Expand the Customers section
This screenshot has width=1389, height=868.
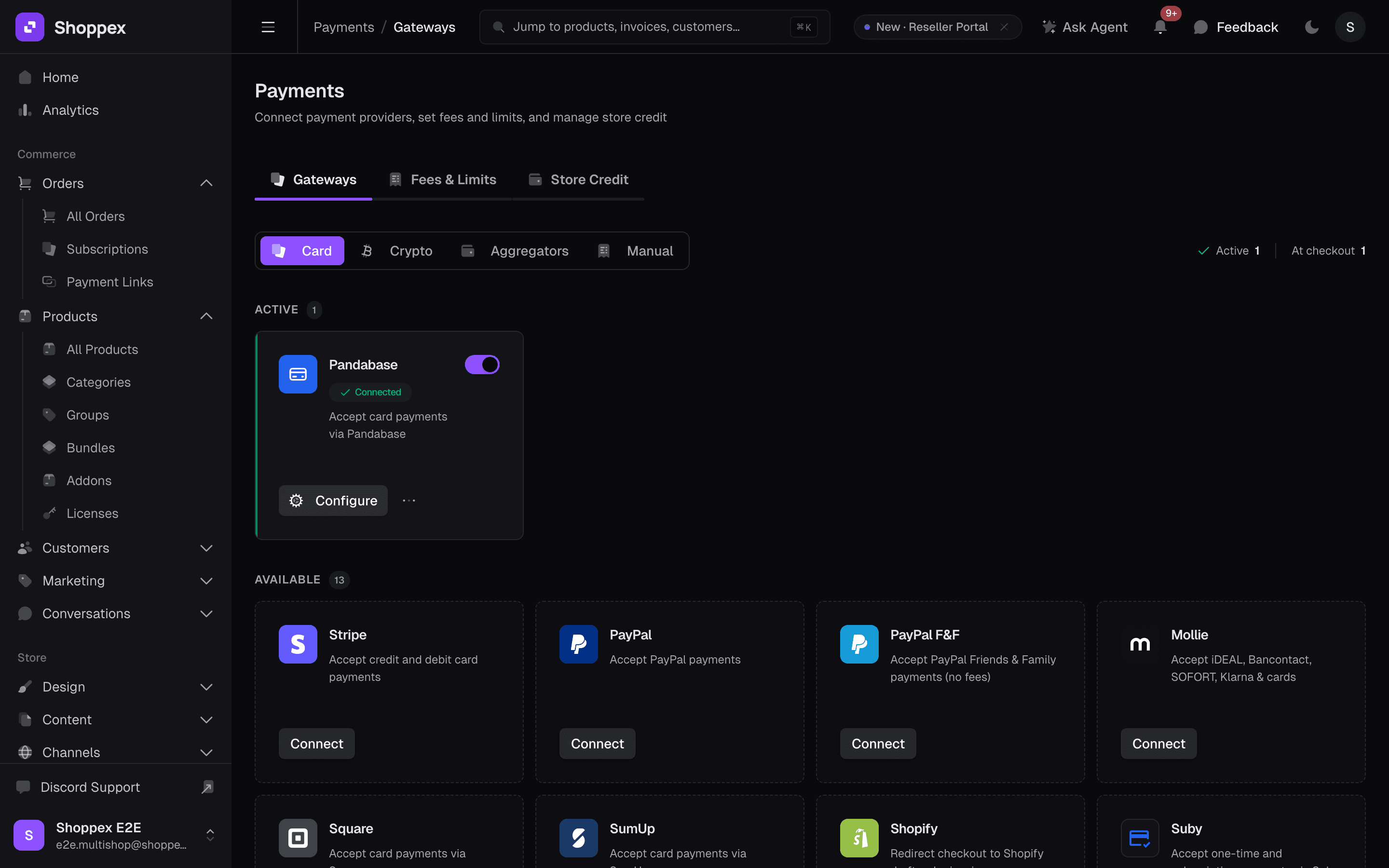(206, 548)
